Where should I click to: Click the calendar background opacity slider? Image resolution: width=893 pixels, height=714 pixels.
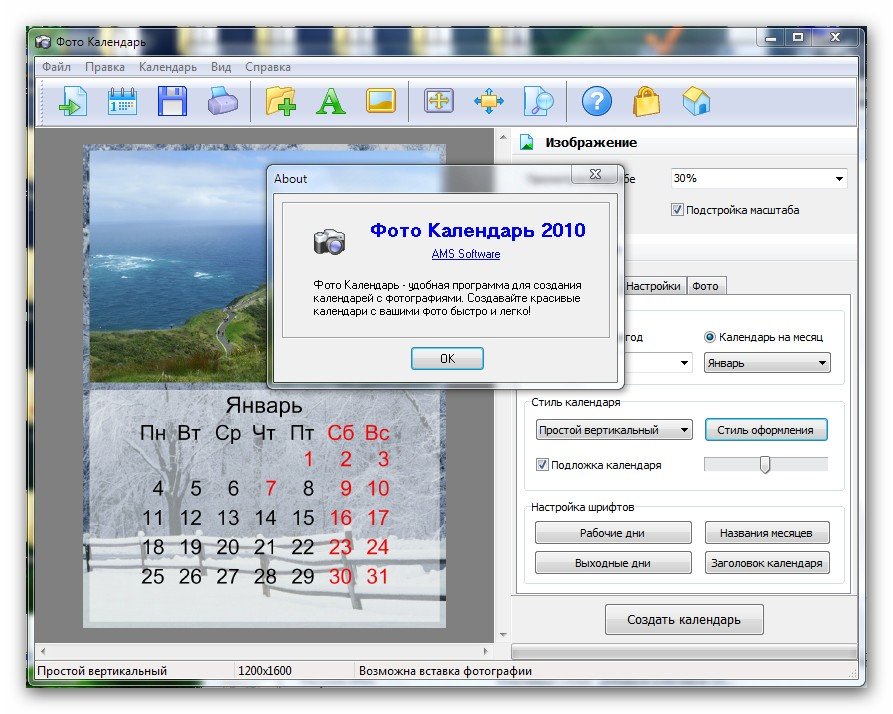(x=765, y=465)
